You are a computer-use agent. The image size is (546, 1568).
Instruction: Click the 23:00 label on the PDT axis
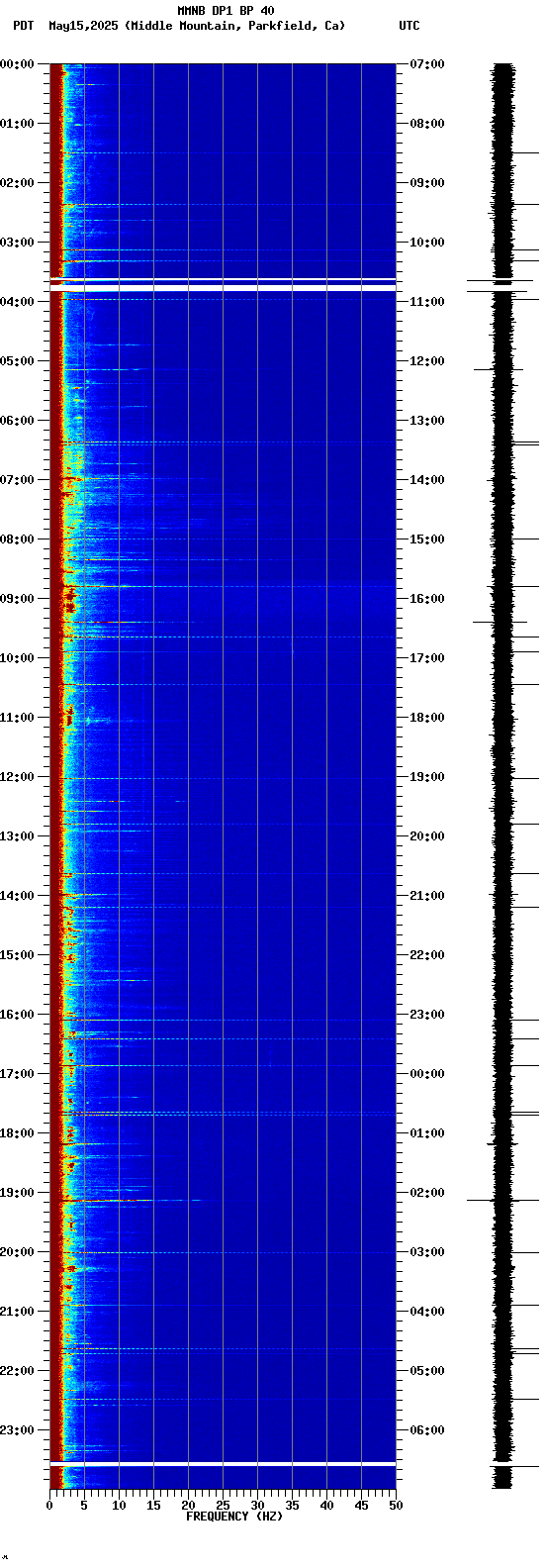[x=18, y=1430]
